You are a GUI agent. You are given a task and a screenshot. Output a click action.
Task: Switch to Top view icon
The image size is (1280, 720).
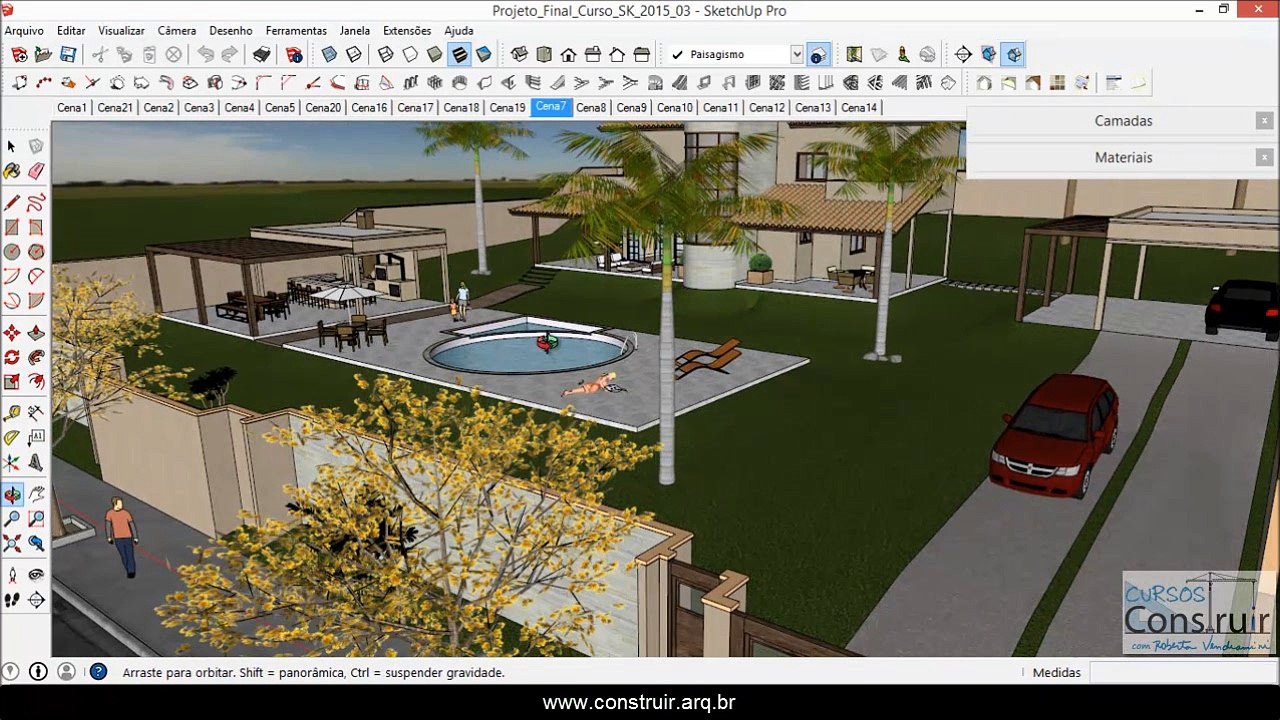[x=544, y=54]
